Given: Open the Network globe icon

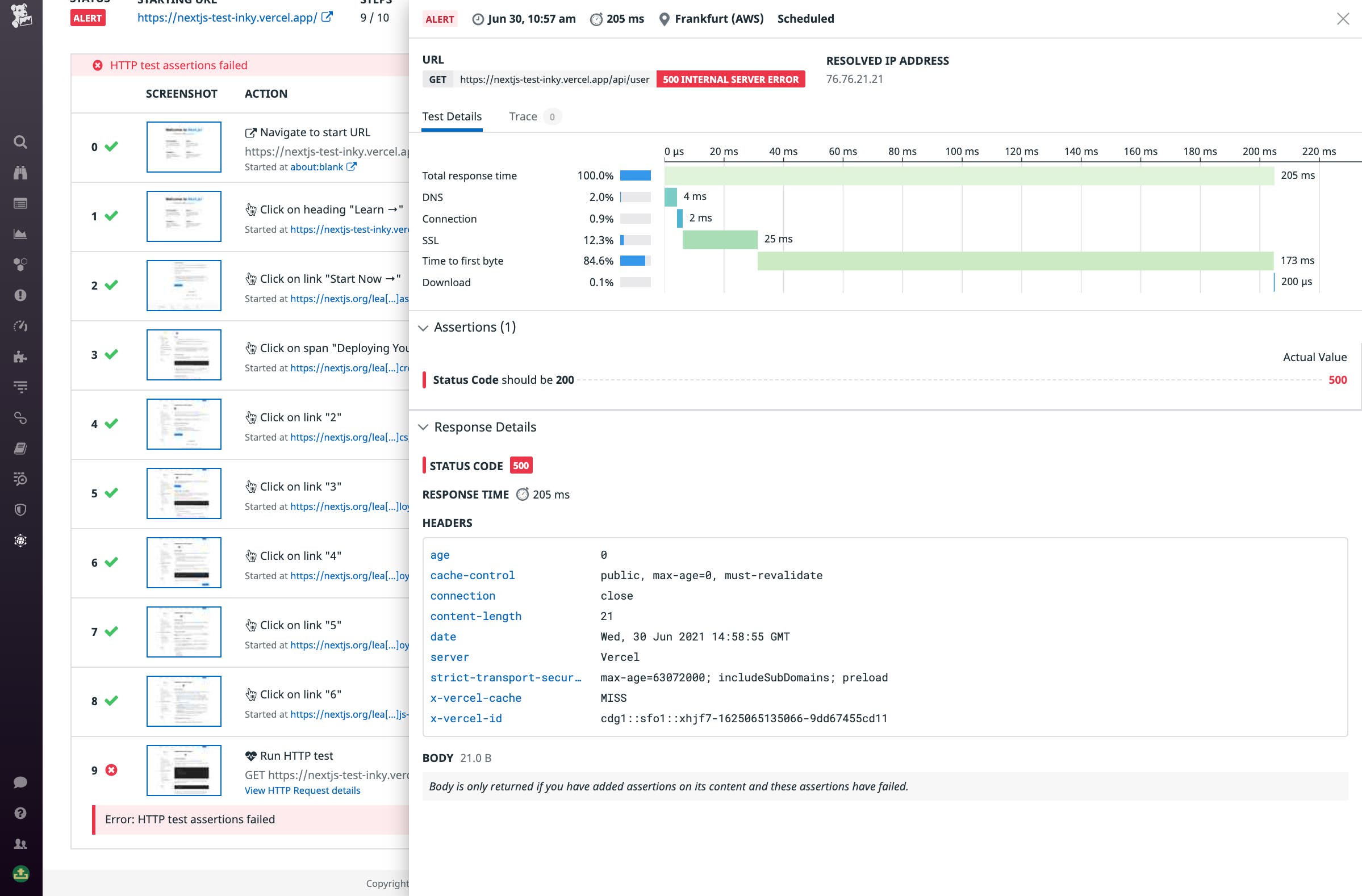Looking at the screenshot, I should point(20,541).
